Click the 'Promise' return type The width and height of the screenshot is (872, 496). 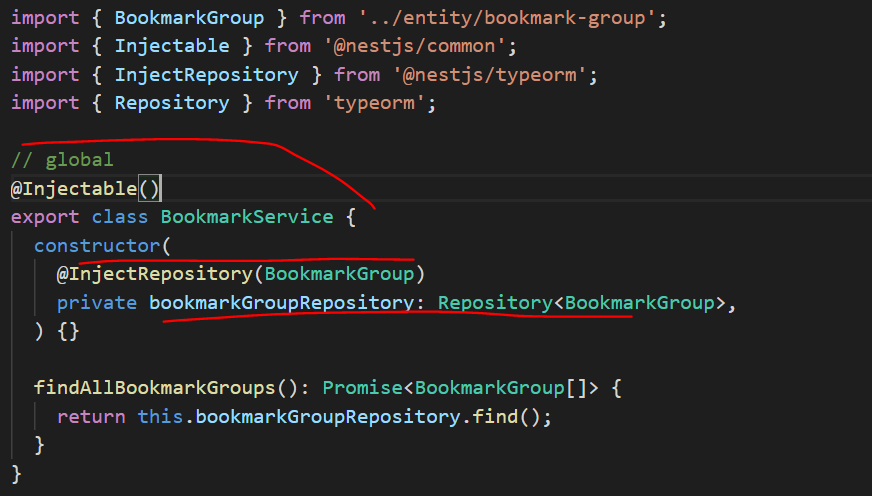tap(363, 388)
